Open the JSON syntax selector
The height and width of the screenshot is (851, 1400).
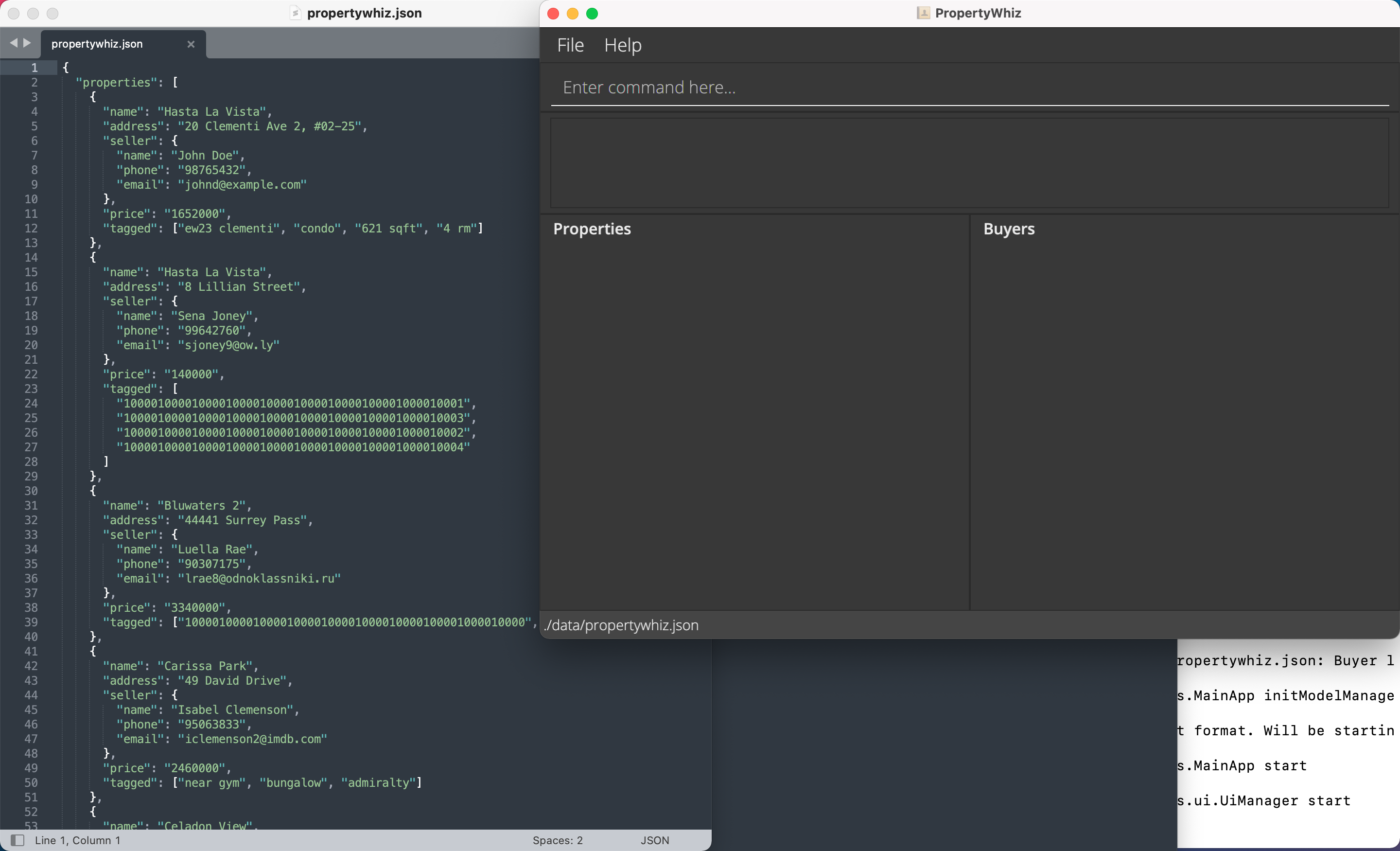[654, 840]
